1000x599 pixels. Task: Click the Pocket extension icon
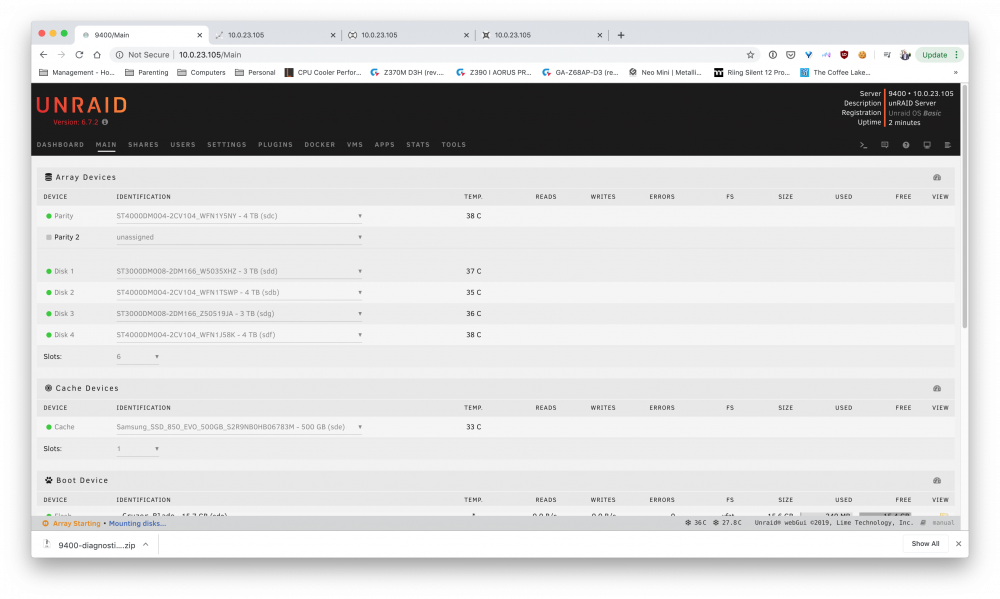(x=790, y=55)
